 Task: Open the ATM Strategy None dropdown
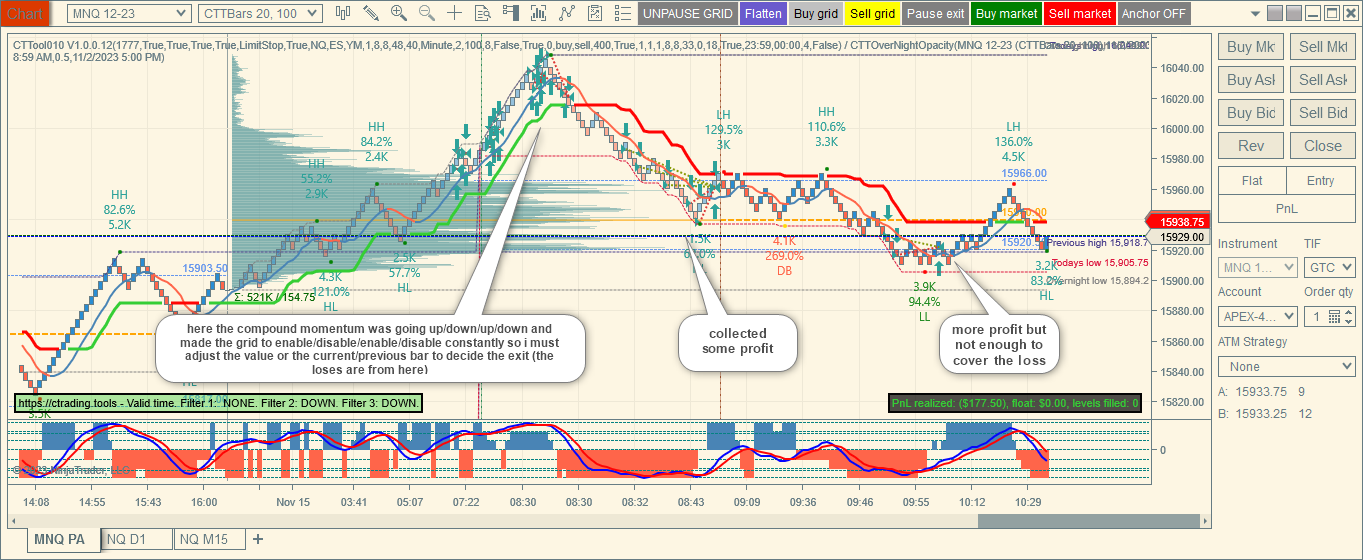[1287, 367]
